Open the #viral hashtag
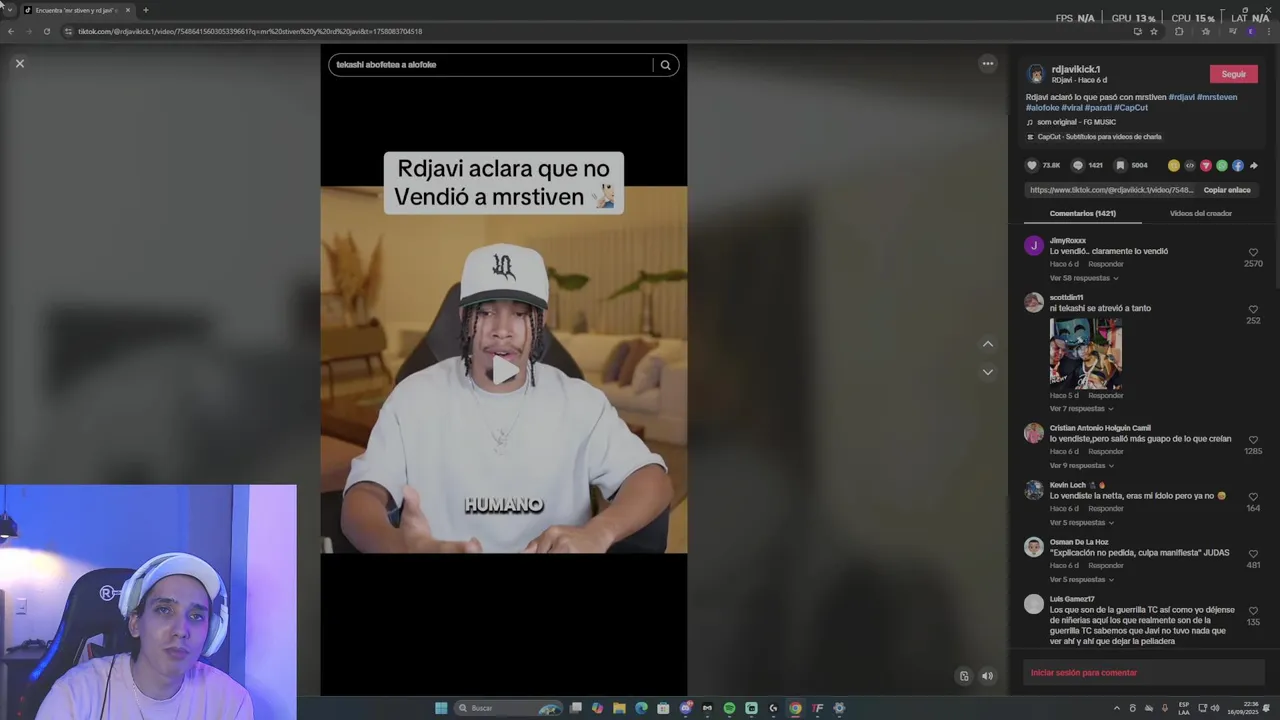The image size is (1280, 720). (x=1072, y=108)
